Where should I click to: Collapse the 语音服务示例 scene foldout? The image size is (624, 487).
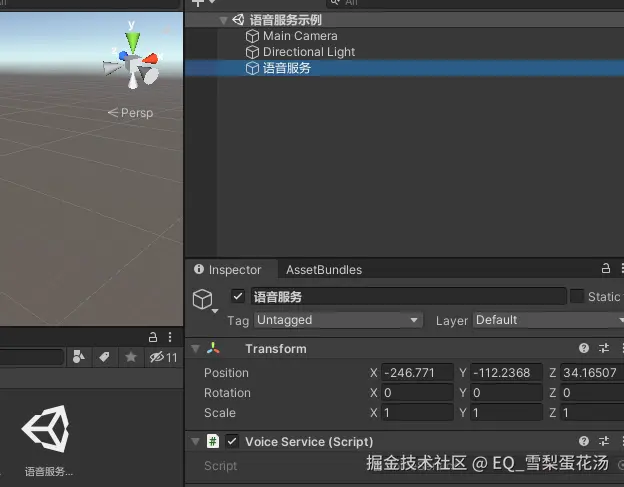(x=223, y=20)
